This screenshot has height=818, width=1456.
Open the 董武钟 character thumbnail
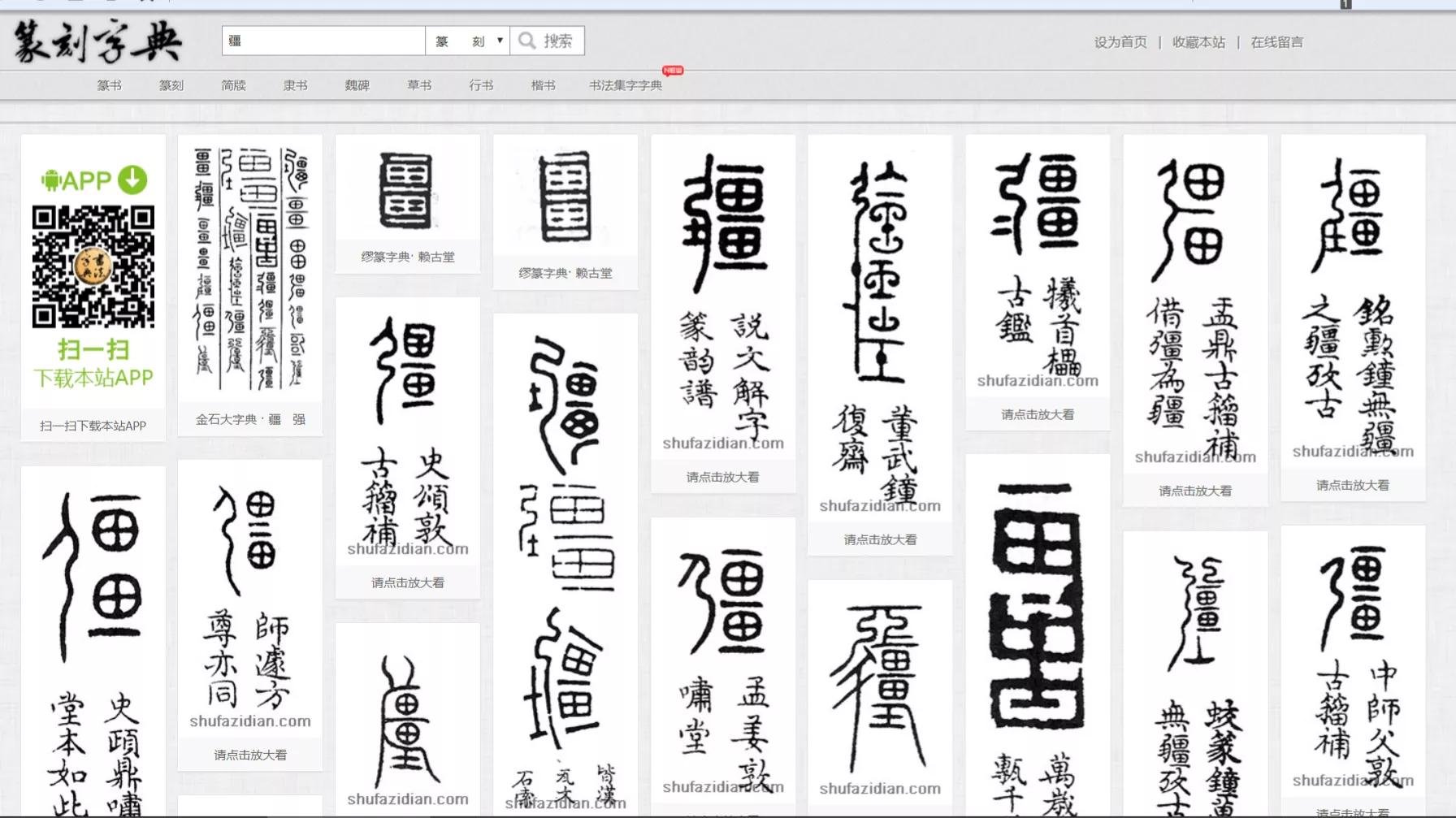[x=880, y=325]
